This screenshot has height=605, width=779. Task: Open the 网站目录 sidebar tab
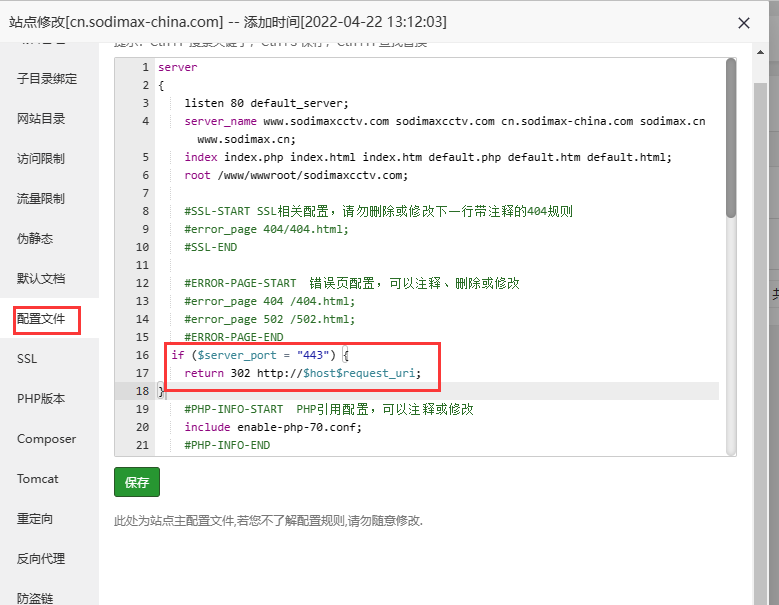point(41,119)
